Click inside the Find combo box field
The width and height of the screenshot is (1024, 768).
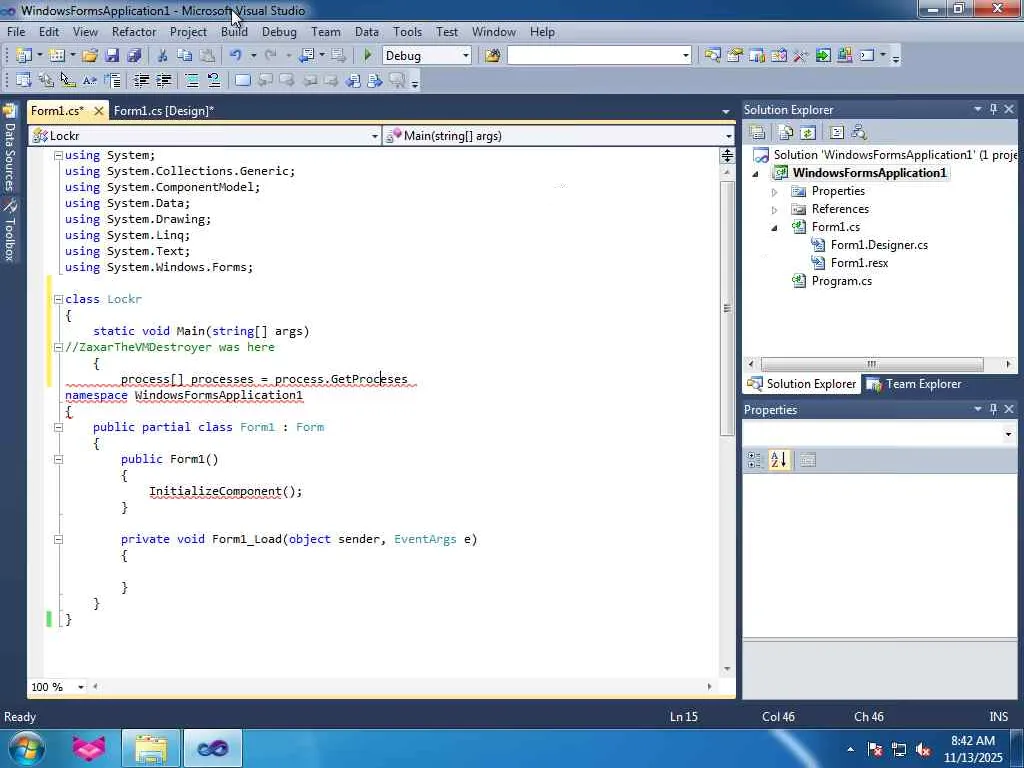pyautogui.click(x=593, y=56)
